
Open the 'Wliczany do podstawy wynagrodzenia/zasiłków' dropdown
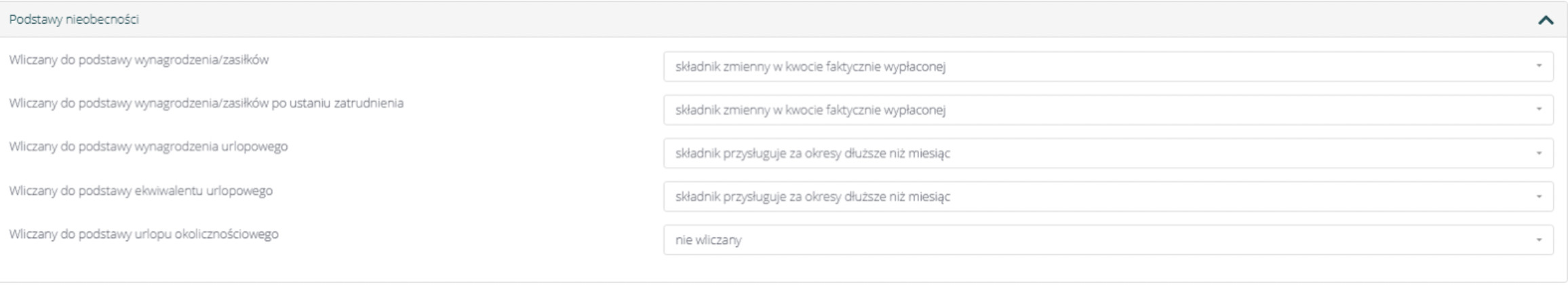pyautogui.click(x=1107, y=66)
